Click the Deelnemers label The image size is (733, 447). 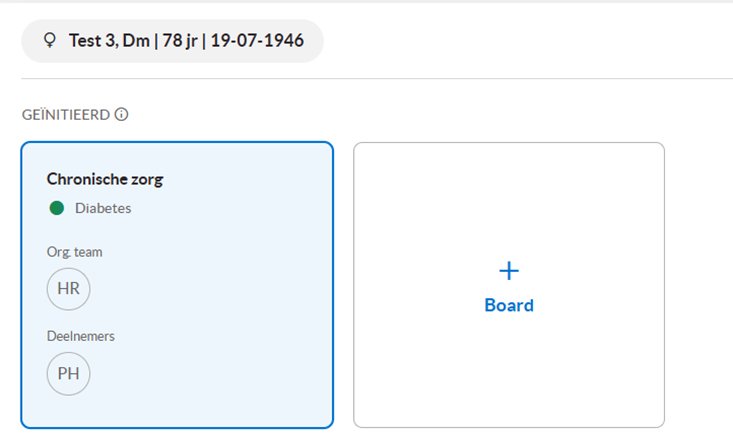(80, 336)
